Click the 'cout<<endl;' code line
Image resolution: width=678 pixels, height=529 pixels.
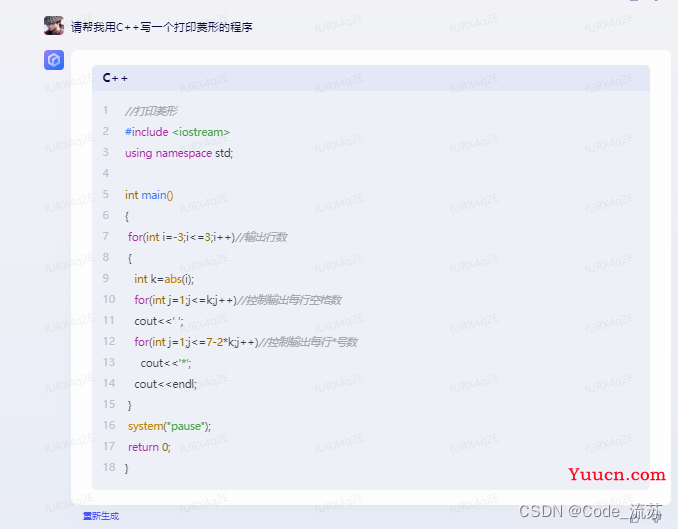[165, 384]
